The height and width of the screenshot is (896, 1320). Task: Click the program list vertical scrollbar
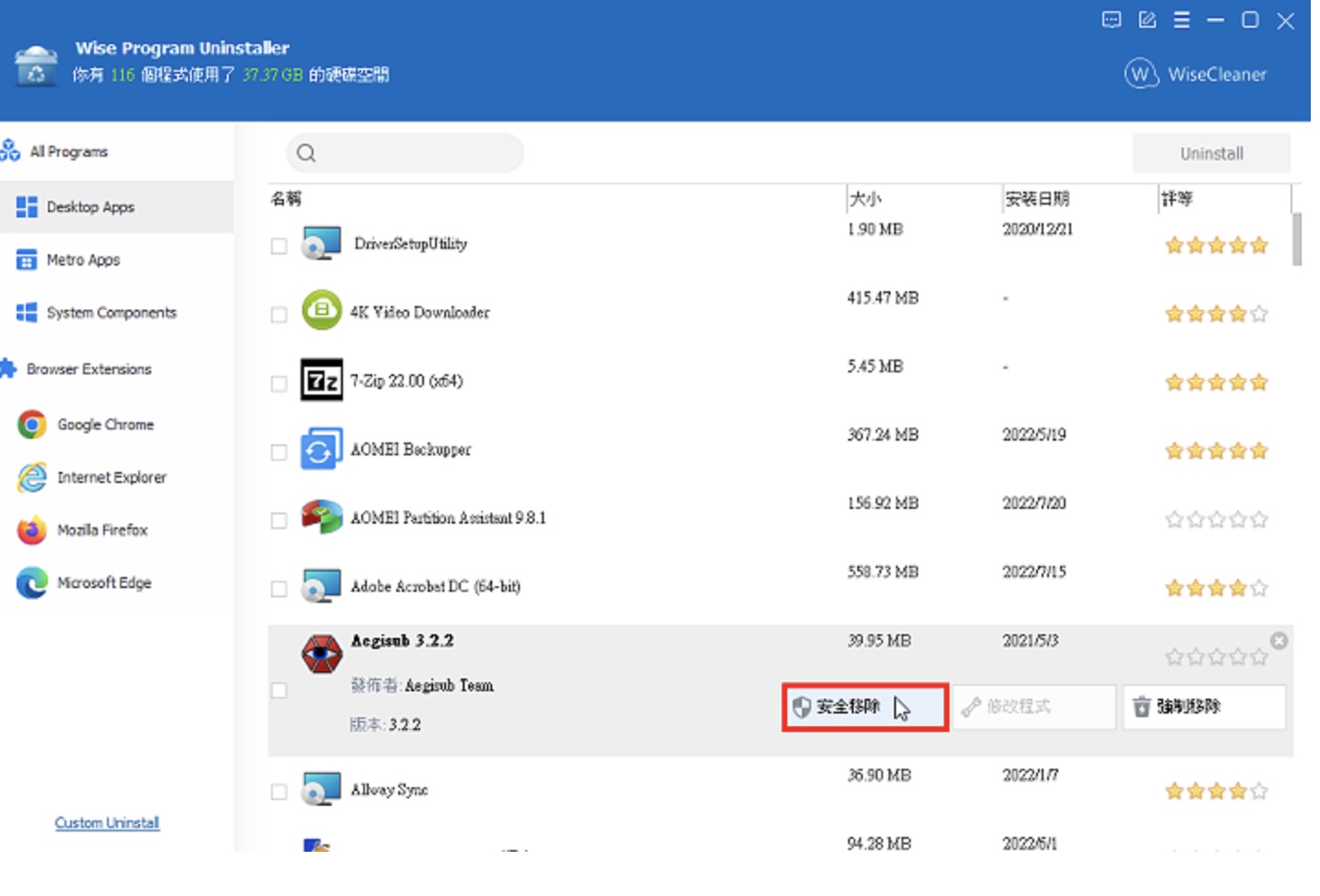coord(1297,240)
